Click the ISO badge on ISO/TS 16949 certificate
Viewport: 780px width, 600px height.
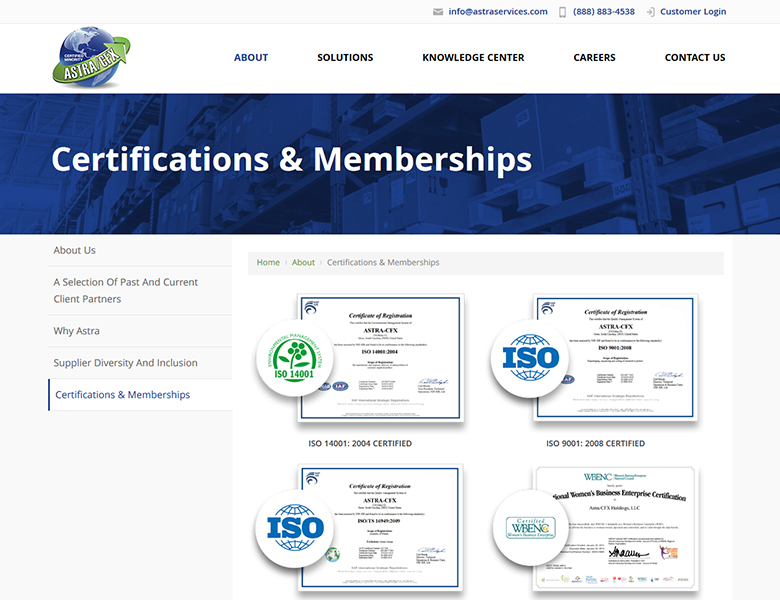click(x=294, y=528)
